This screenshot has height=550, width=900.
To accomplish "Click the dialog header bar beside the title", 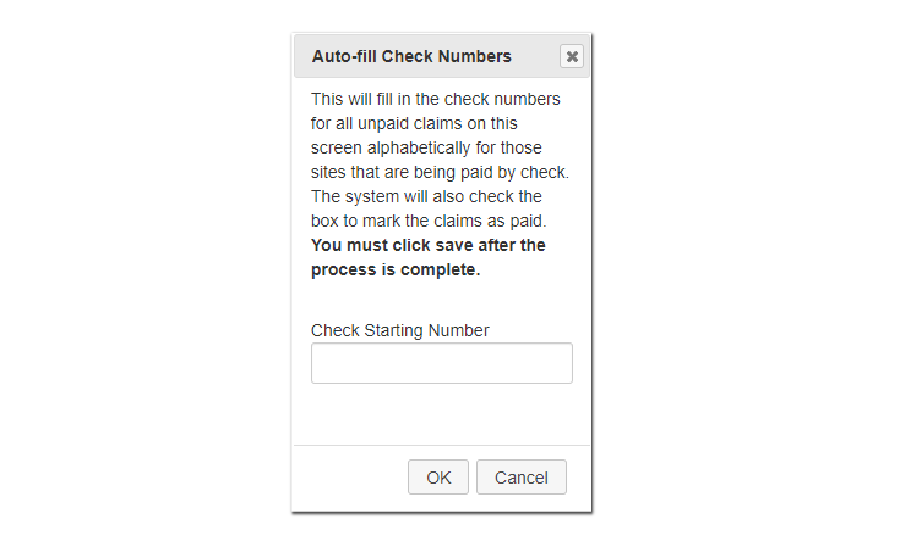I will 535,57.
